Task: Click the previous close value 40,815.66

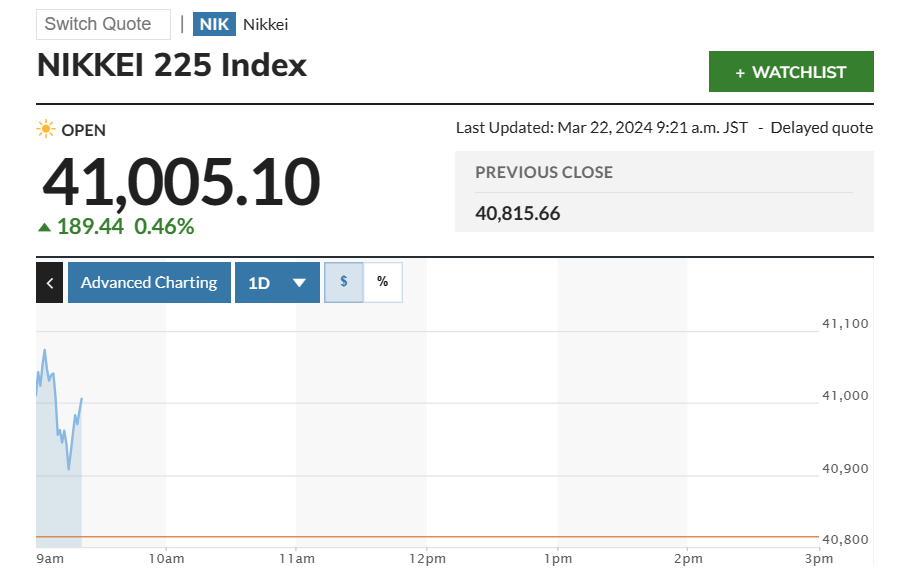Action: [x=517, y=213]
